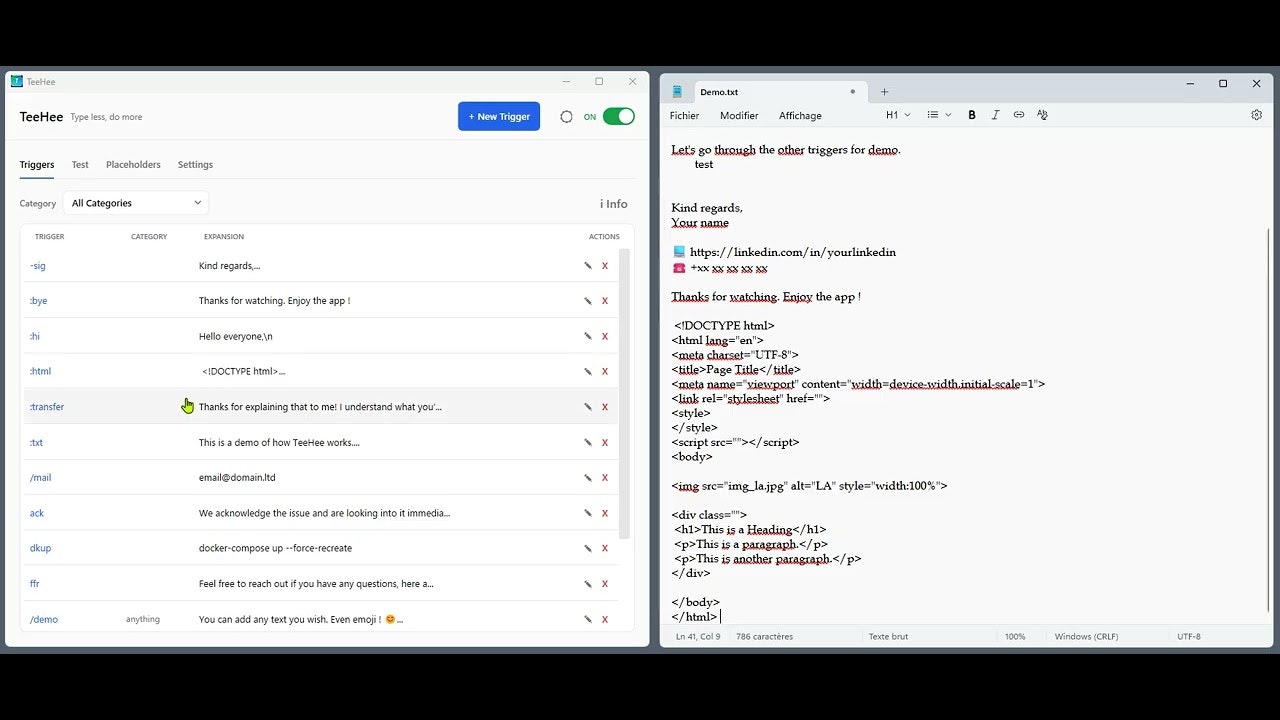Edit the :bye trigger
The height and width of the screenshot is (720, 1280).
click(x=588, y=301)
